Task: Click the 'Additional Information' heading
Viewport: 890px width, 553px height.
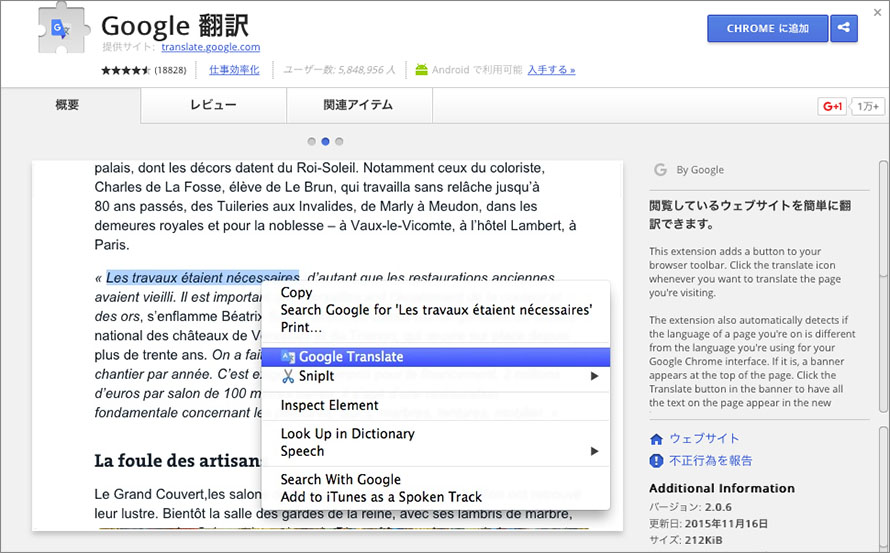Action: click(722, 488)
